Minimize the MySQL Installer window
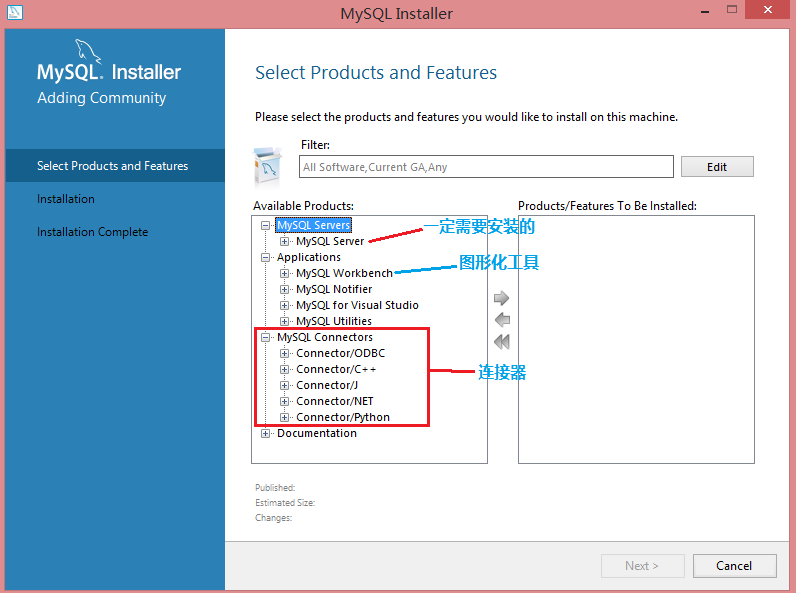The height and width of the screenshot is (593, 796). 705,11
